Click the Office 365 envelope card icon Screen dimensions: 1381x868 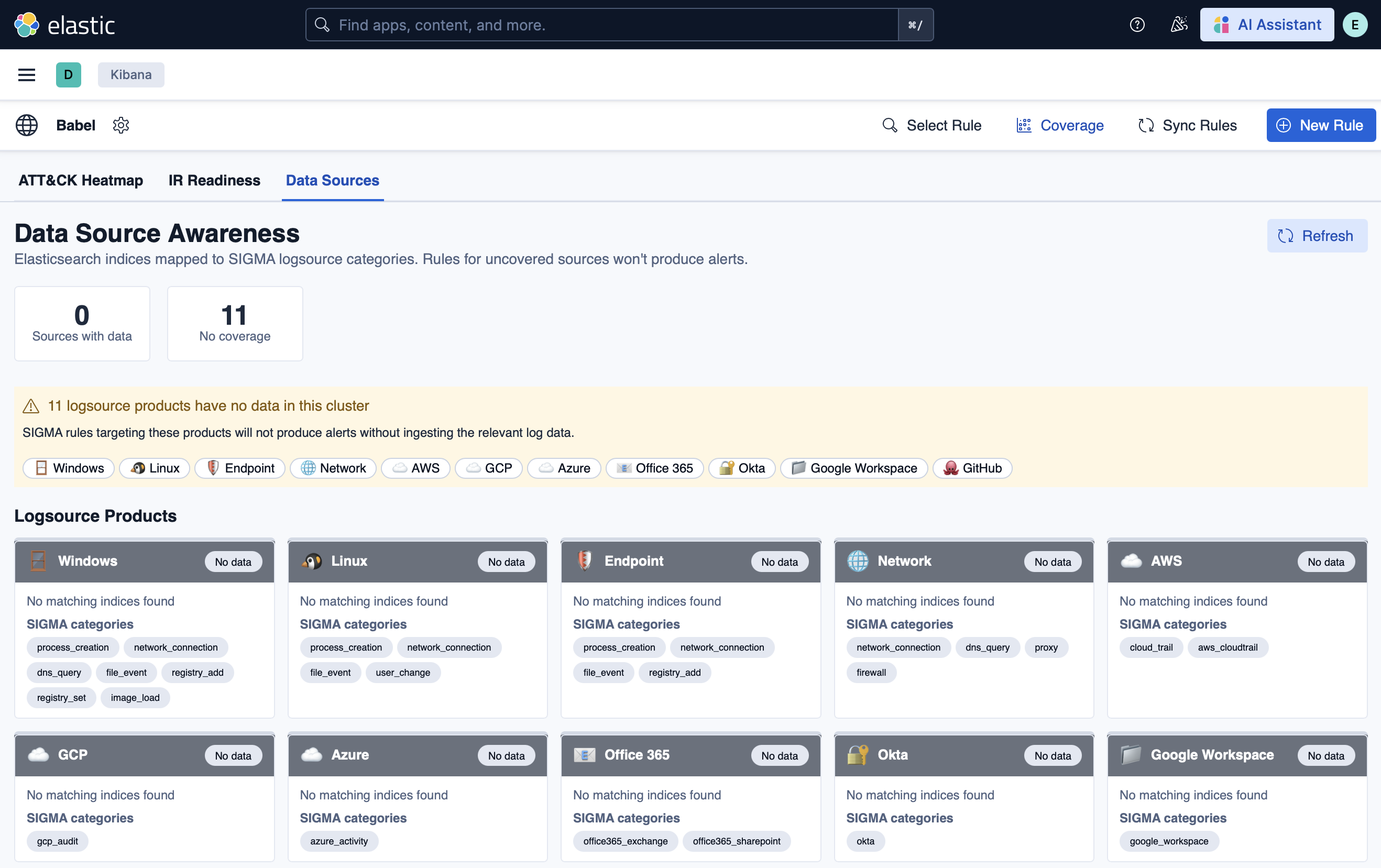click(585, 754)
